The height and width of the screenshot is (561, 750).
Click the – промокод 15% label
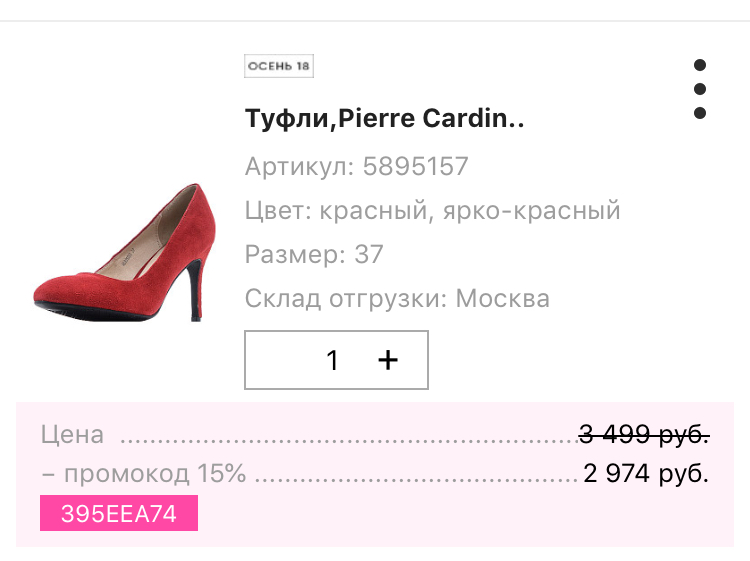143,473
